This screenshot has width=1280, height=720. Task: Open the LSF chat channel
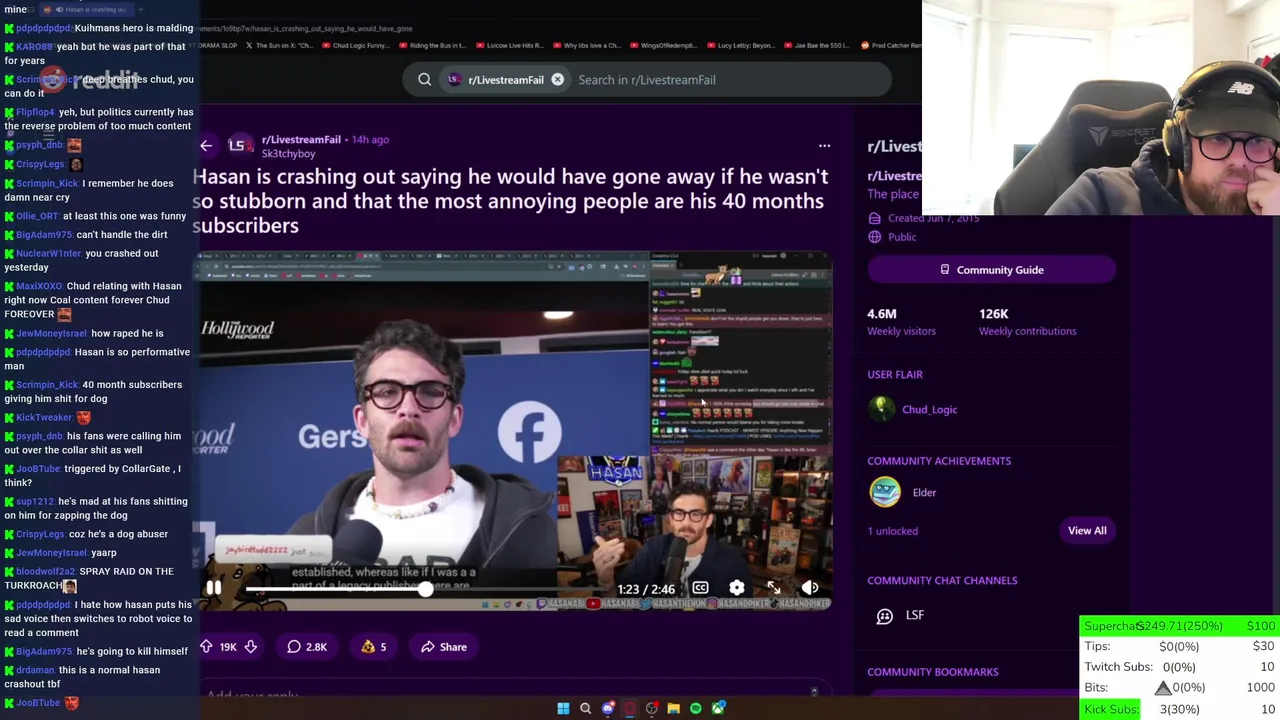[915, 615]
